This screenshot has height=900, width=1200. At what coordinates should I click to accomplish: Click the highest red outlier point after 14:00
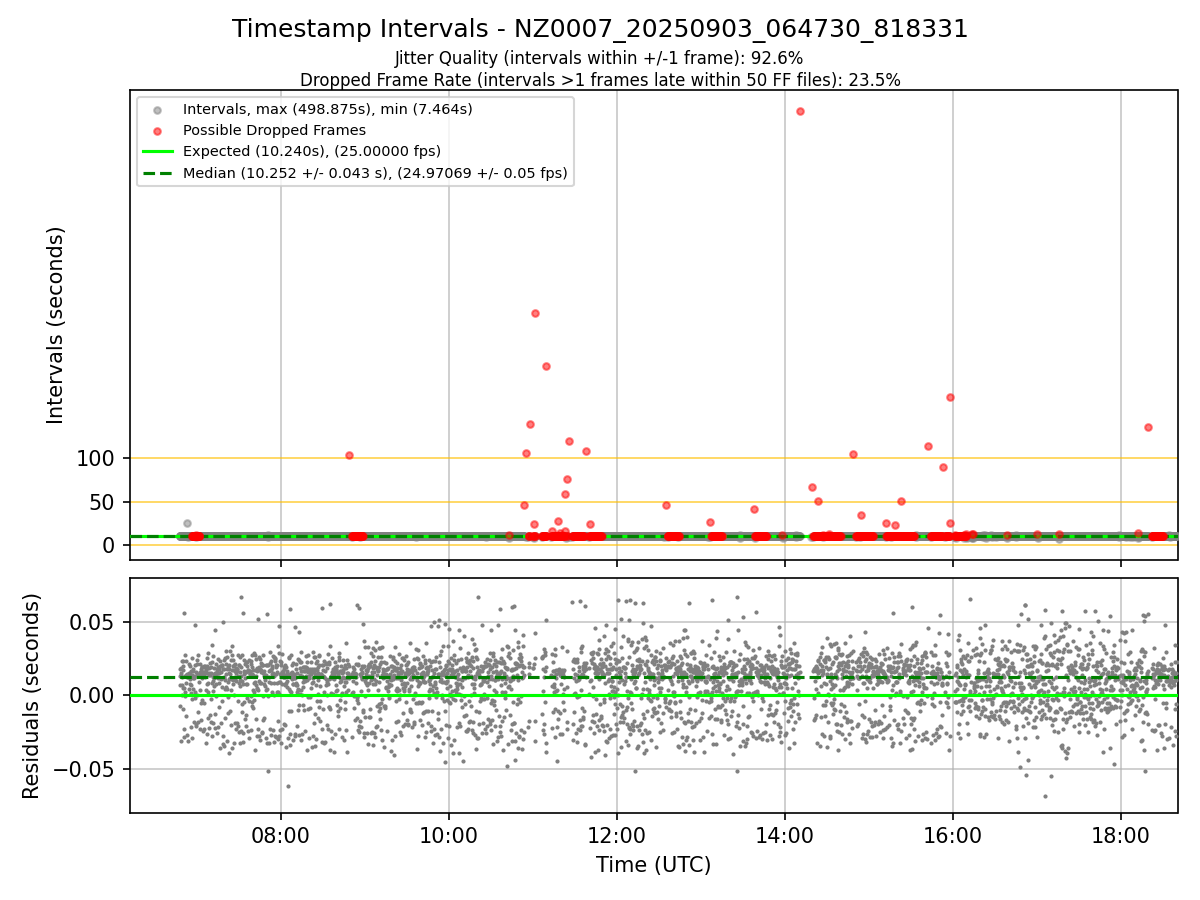pos(800,111)
